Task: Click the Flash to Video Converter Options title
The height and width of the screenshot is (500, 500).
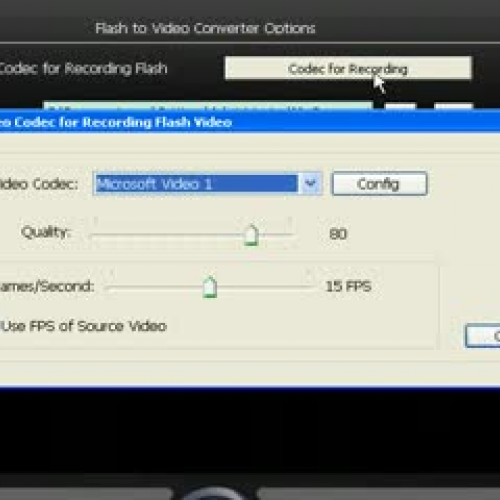Action: tap(205, 28)
